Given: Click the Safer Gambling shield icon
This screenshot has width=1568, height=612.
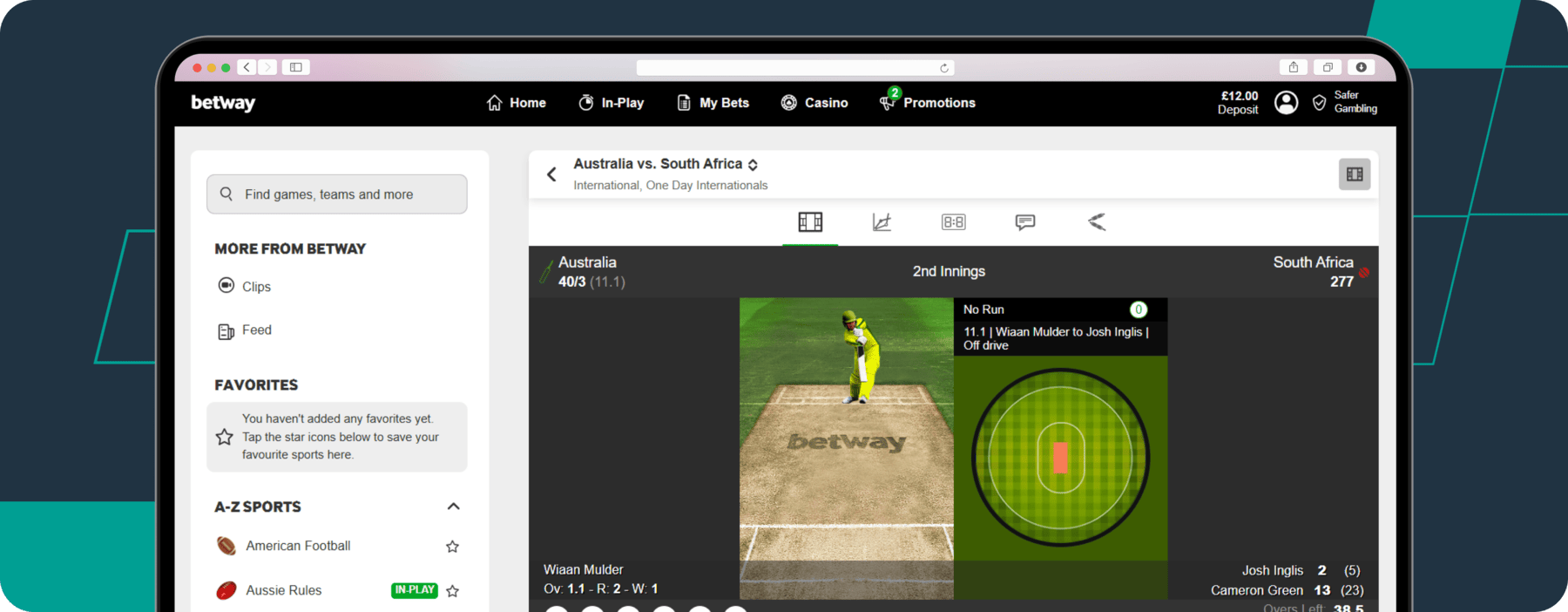Looking at the screenshot, I should 1320,103.
